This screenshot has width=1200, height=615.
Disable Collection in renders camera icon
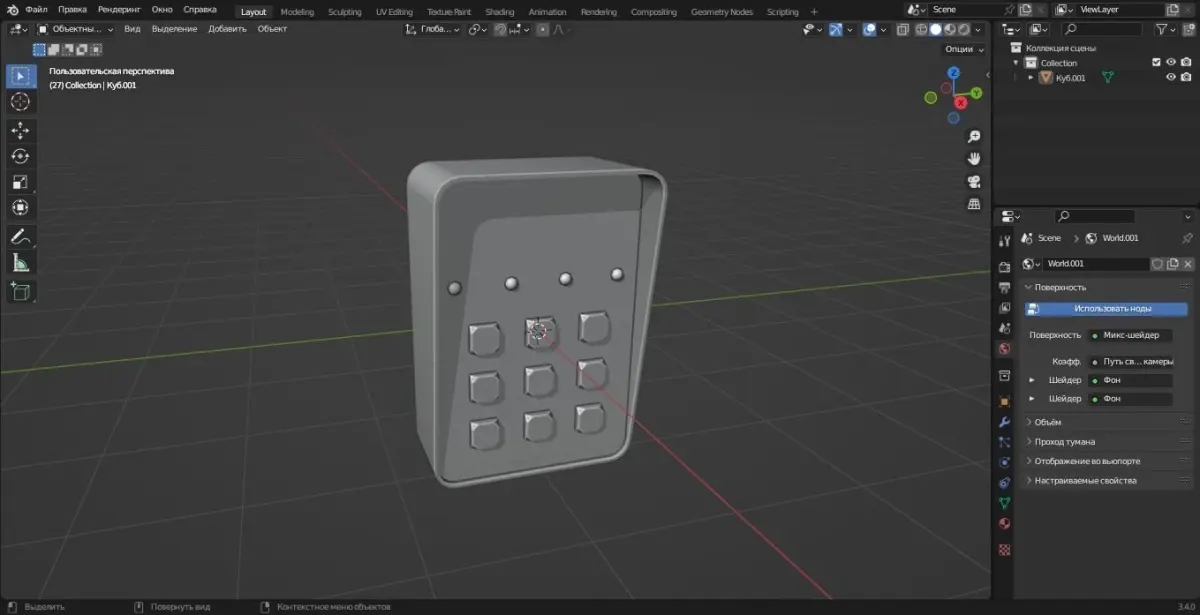point(1186,62)
